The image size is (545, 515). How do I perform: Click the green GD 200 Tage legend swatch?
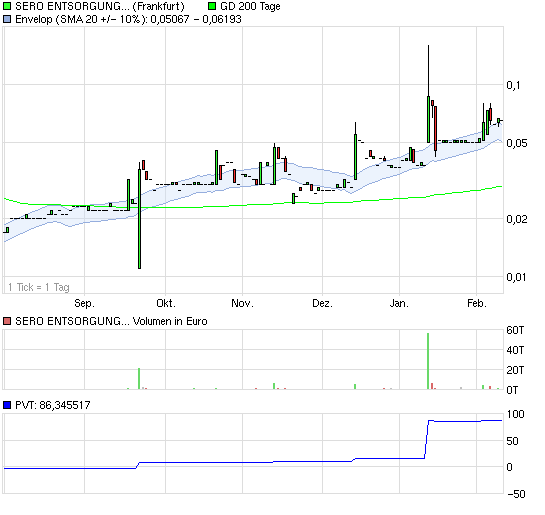pos(212,6)
